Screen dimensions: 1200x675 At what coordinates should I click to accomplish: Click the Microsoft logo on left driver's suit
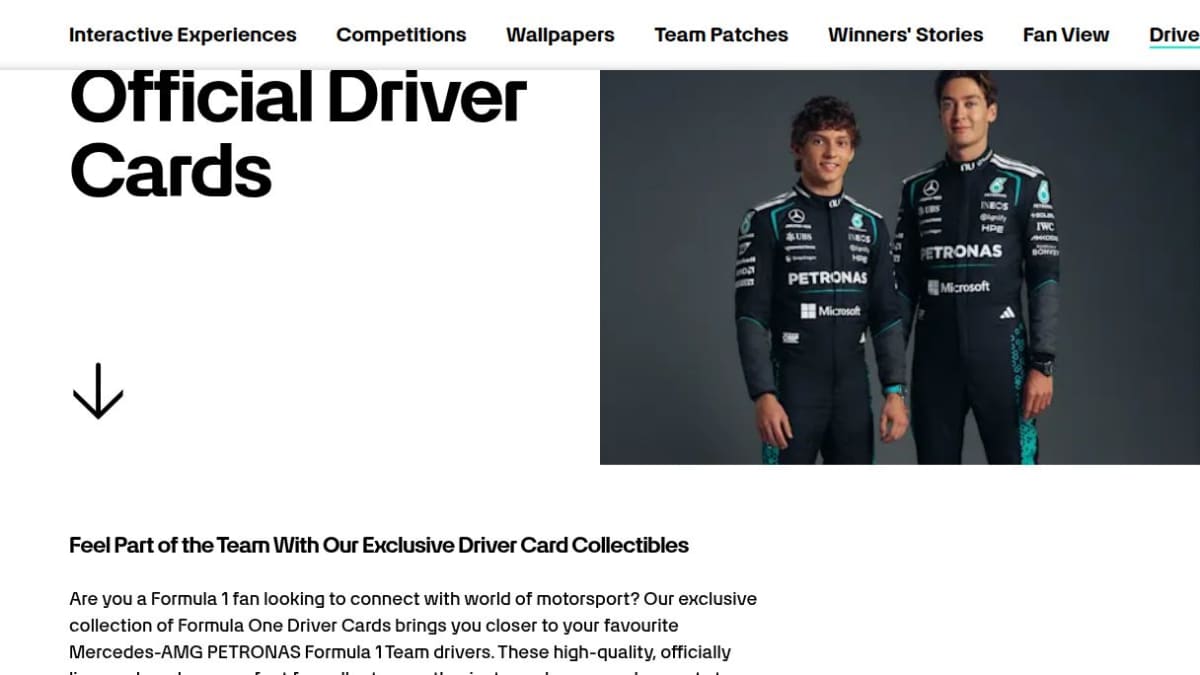tap(830, 311)
